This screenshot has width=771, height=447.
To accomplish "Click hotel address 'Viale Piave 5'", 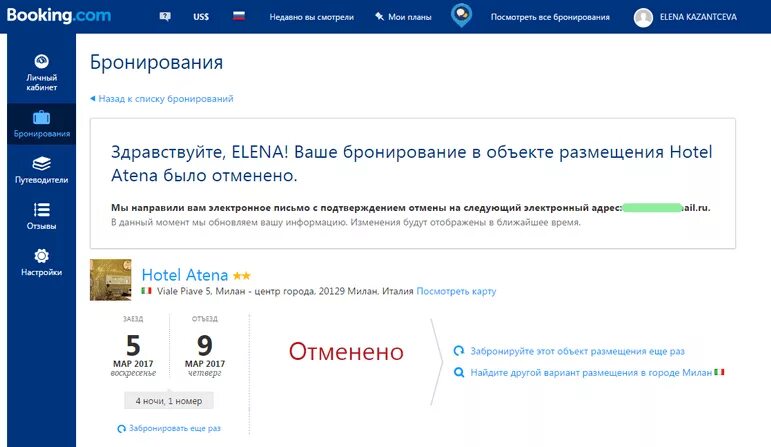I will click(x=184, y=291).
